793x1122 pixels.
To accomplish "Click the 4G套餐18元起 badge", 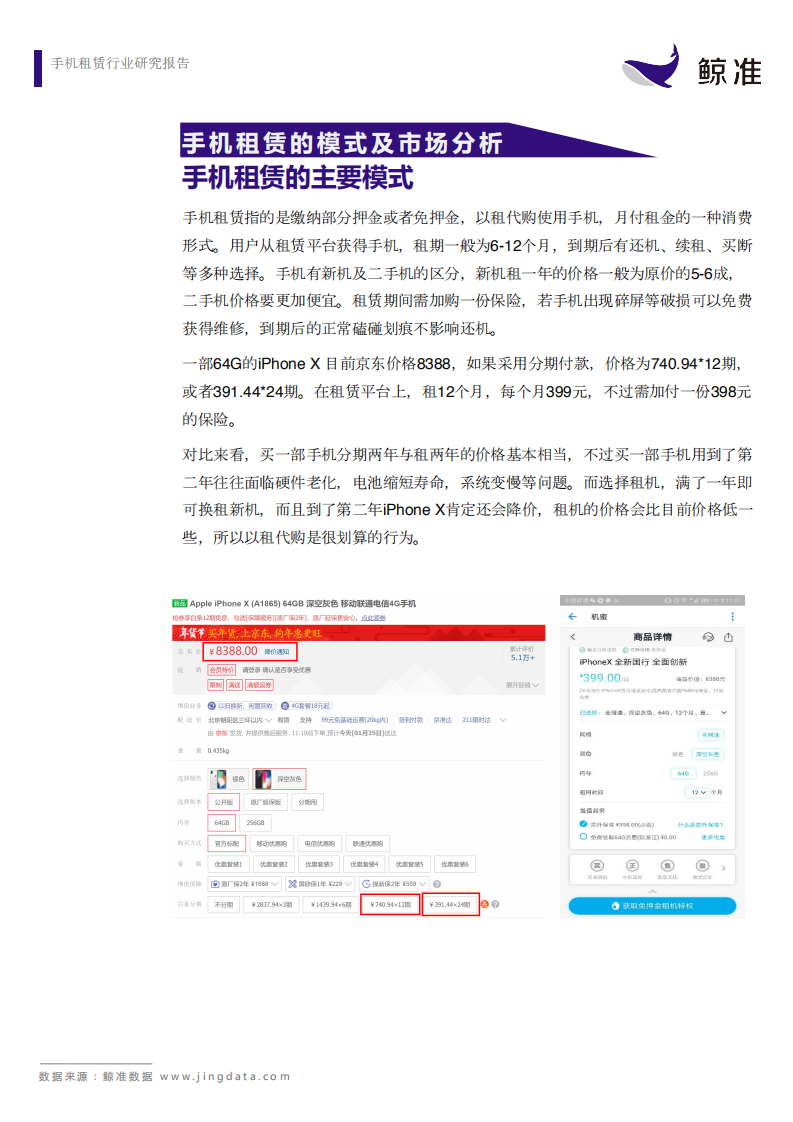I will click(306, 706).
